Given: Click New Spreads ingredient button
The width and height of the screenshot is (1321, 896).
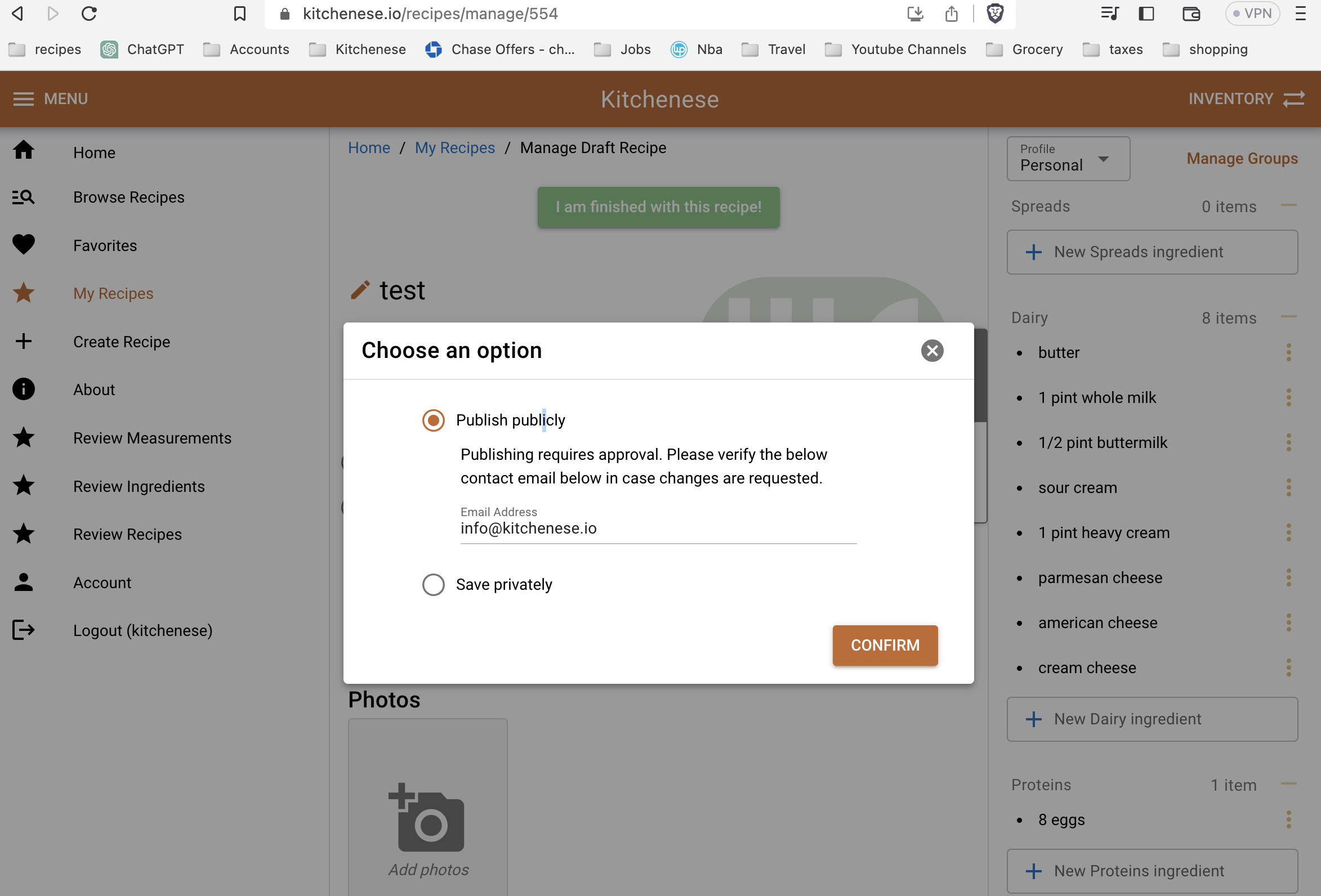Looking at the screenshot, I should pyautogui.click(x=1152, y=252).
